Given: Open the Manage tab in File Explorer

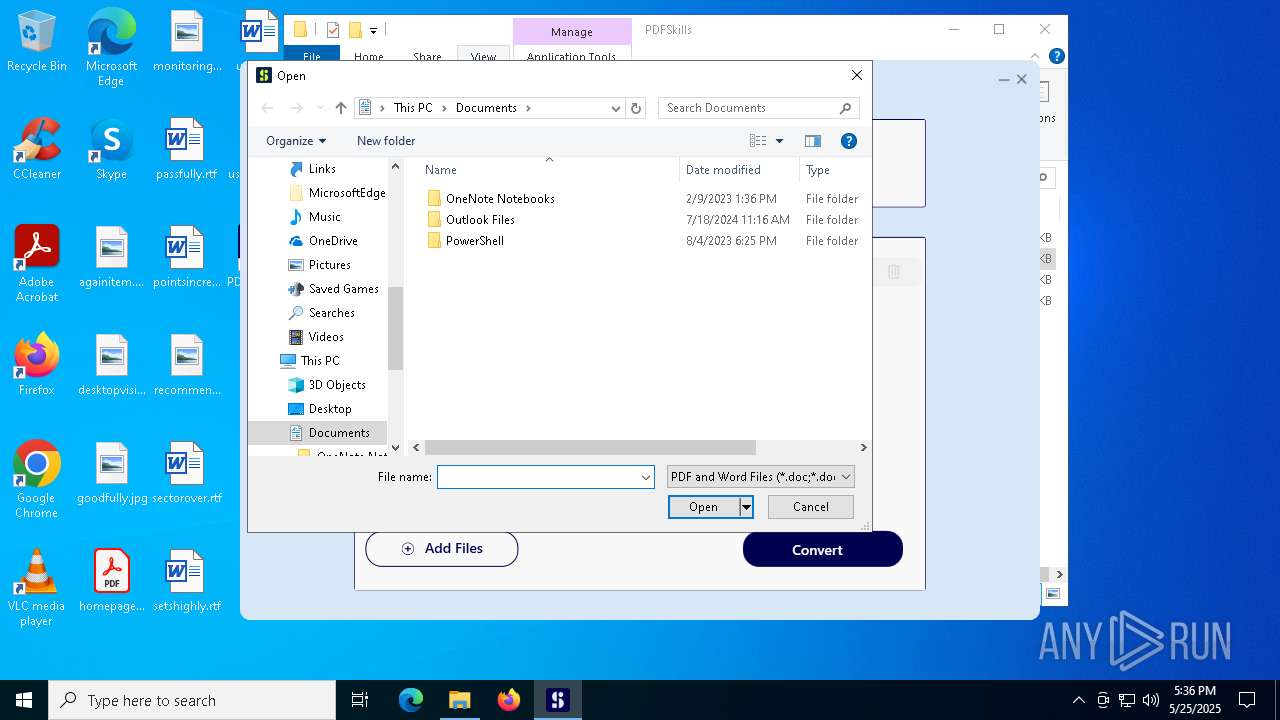Looking at the screenshot, I should (x=572, y=32).
